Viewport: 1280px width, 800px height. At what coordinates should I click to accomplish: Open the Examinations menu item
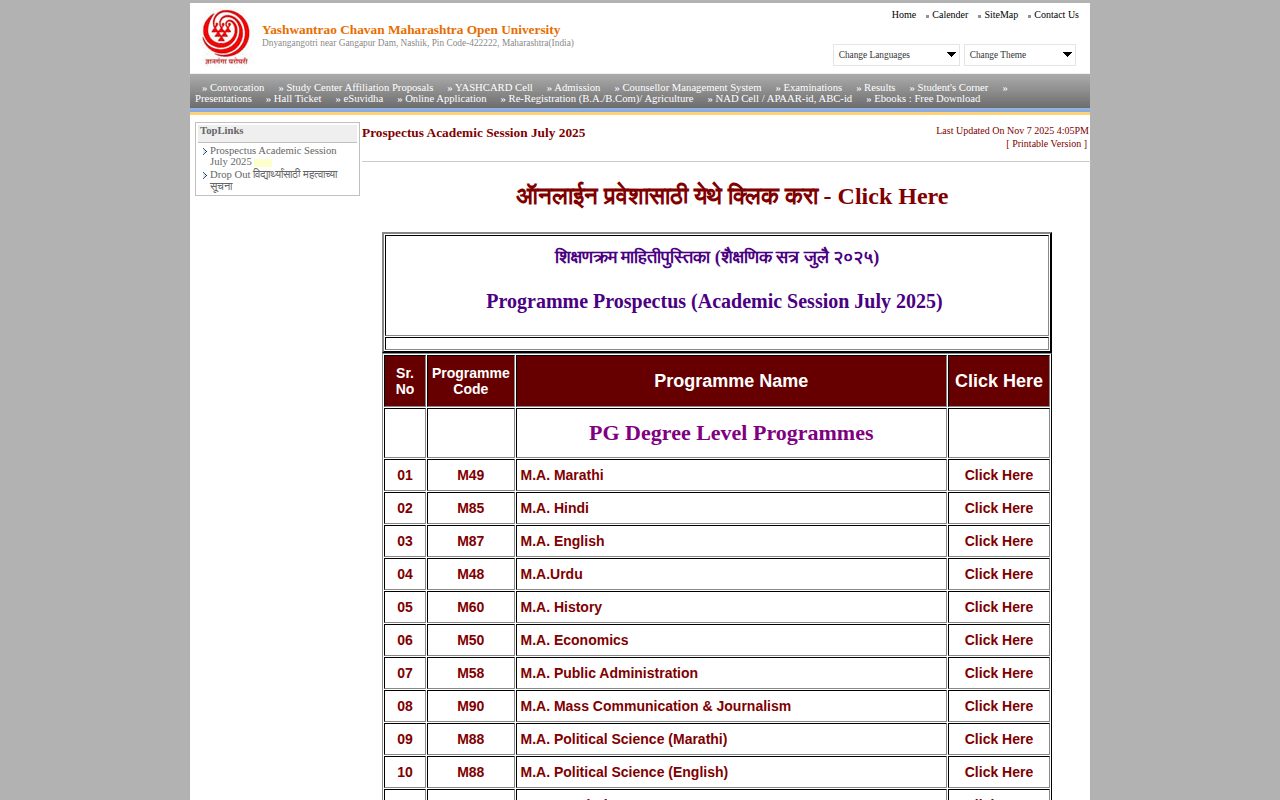point(813,88)
